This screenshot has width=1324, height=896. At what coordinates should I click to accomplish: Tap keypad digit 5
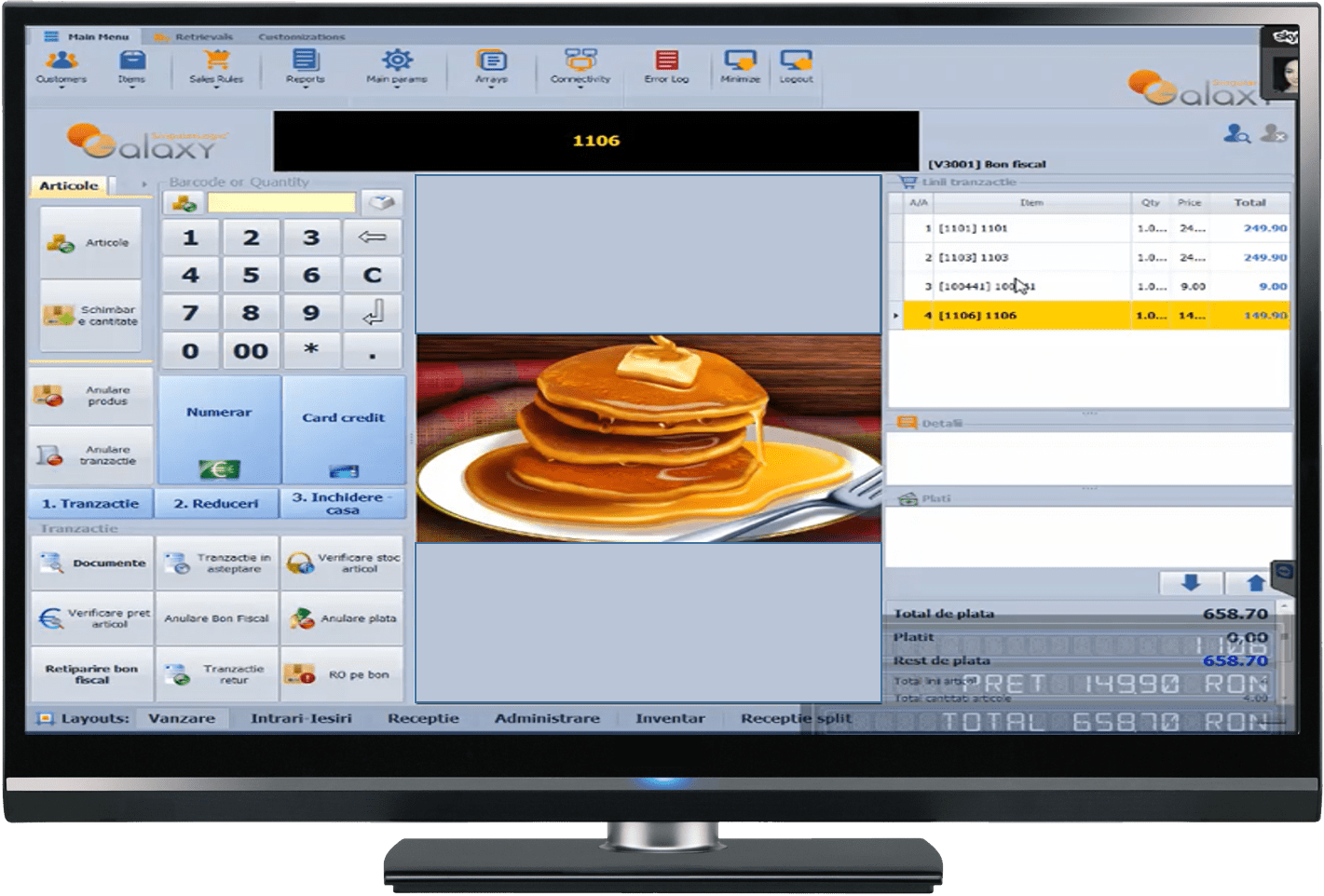251,275
